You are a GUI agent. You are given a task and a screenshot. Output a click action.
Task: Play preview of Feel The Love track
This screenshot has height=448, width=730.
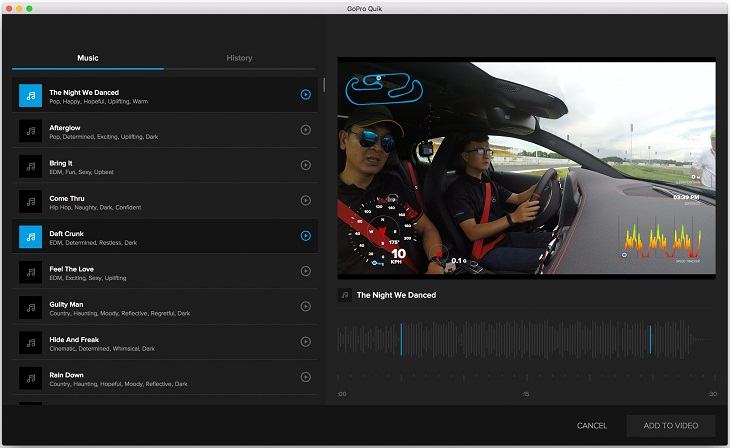click(x=305, y=271)
